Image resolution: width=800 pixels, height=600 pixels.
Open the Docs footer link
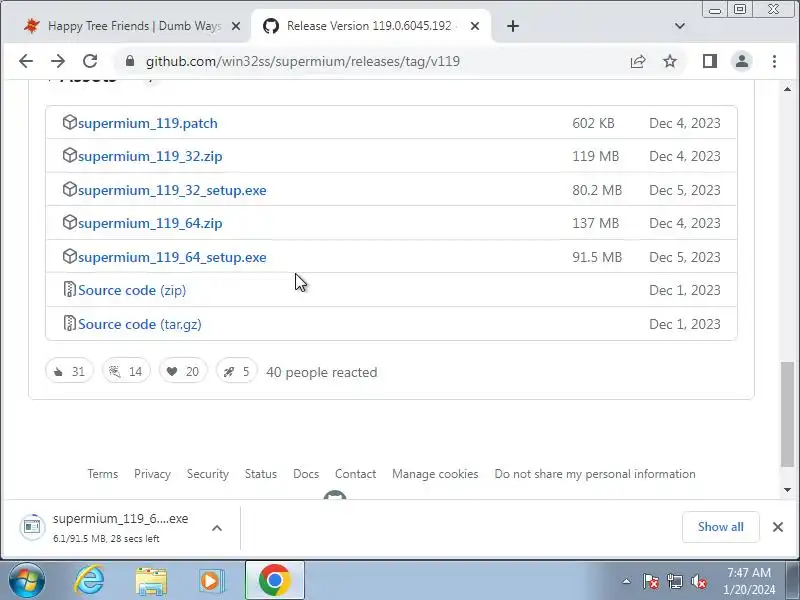(306, 474)
